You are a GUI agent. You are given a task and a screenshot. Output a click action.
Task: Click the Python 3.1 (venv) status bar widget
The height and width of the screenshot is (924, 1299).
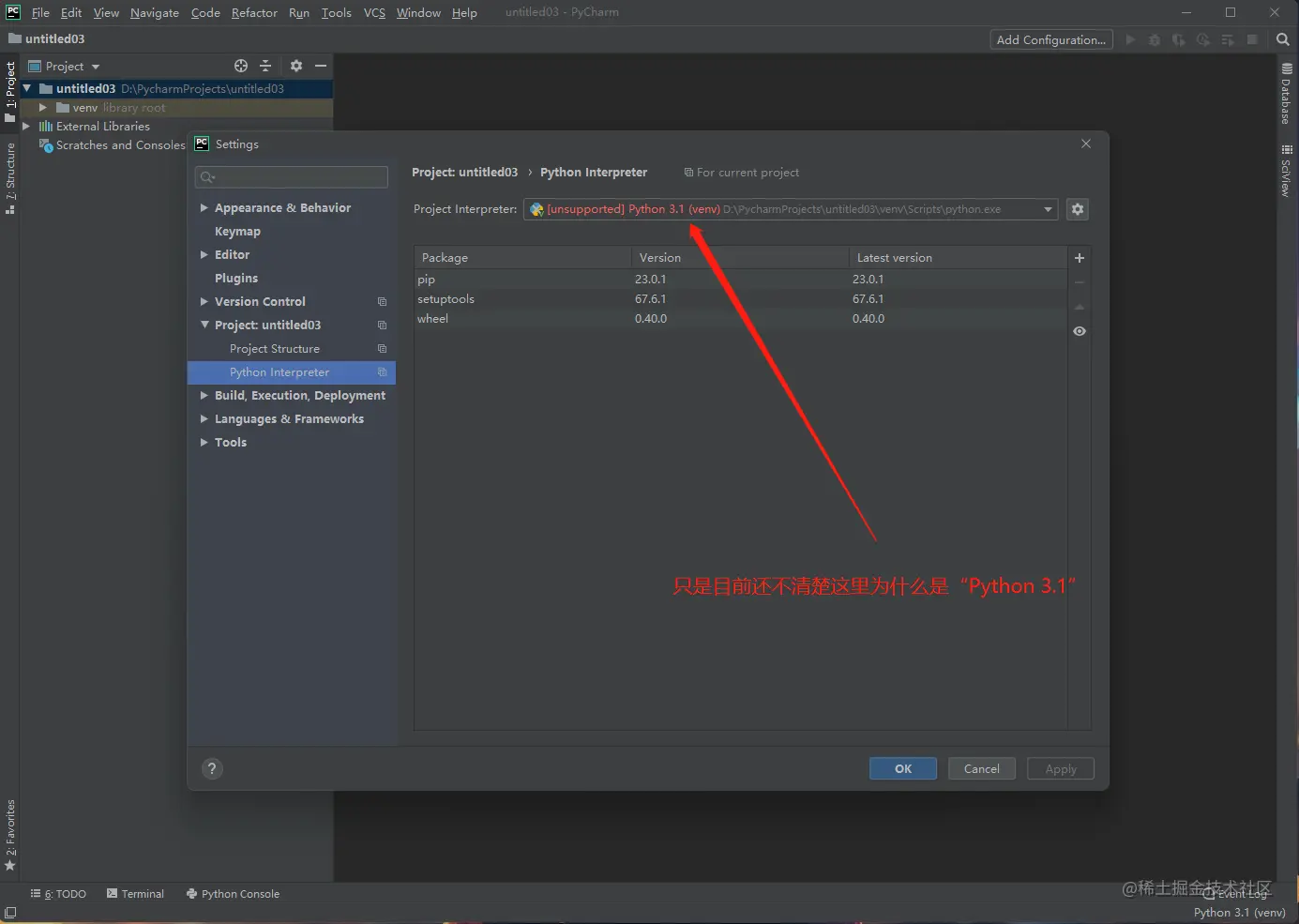(1239, 912)
